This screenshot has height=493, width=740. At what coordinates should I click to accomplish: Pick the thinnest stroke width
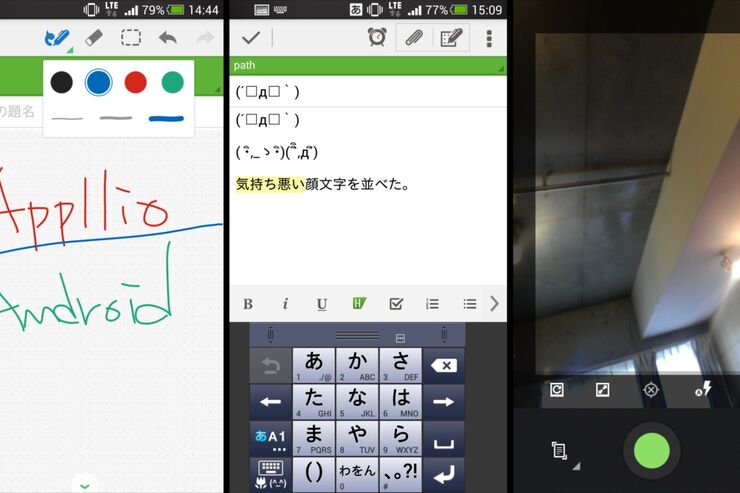(67, 118)
